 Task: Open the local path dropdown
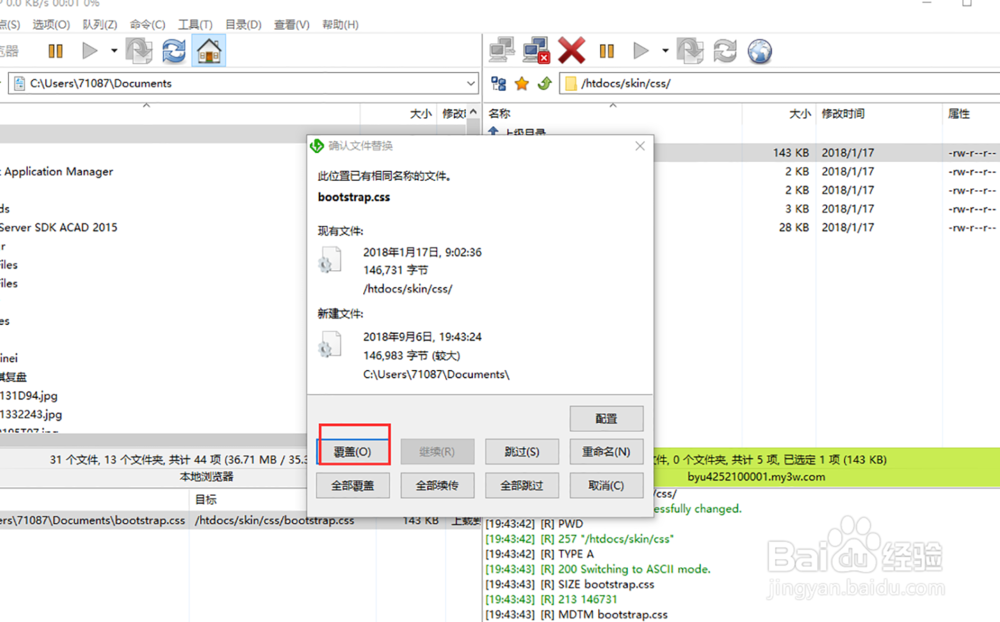click(x=471, y=84)
